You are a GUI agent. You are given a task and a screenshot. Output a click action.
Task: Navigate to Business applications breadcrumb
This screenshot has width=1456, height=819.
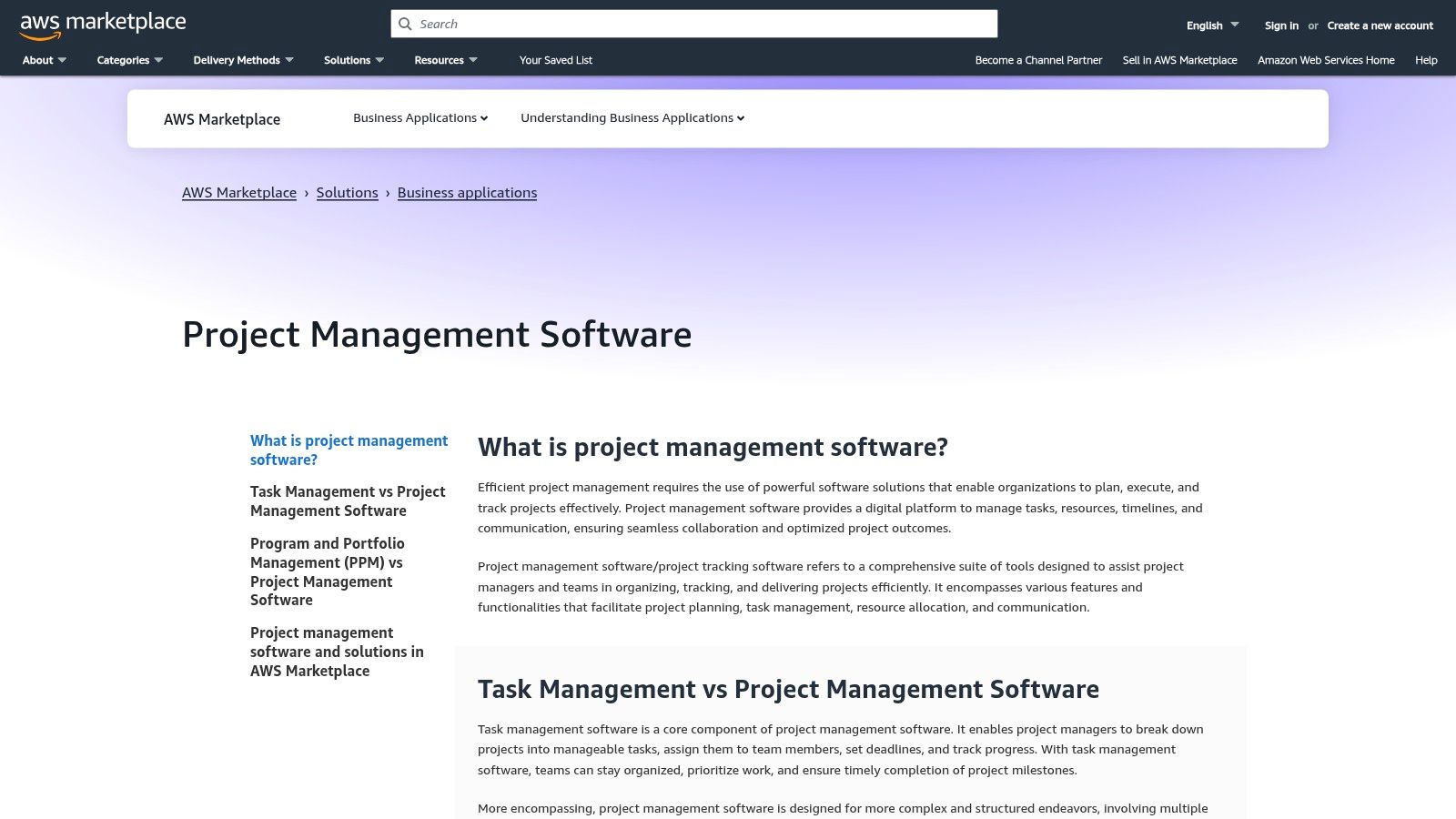[467, 192]
